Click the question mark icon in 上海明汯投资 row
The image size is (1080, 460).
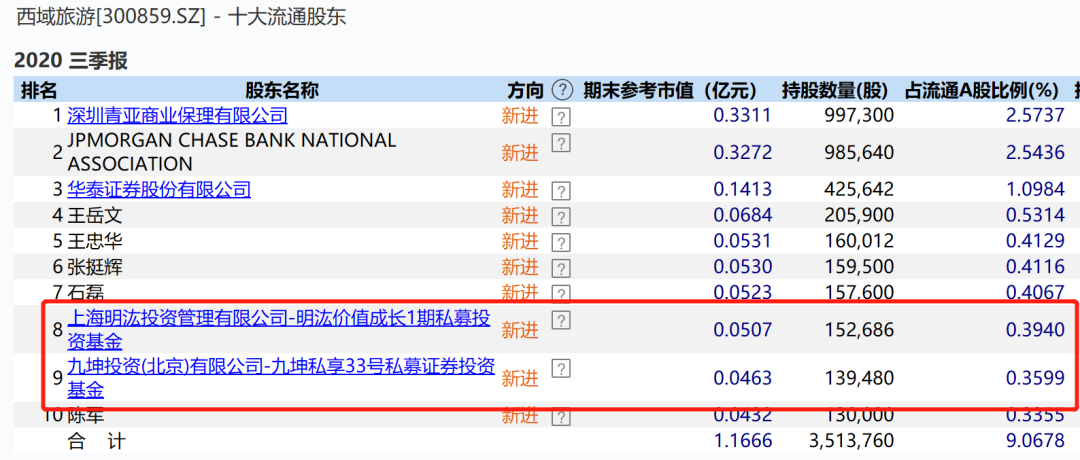click(561, 320)
